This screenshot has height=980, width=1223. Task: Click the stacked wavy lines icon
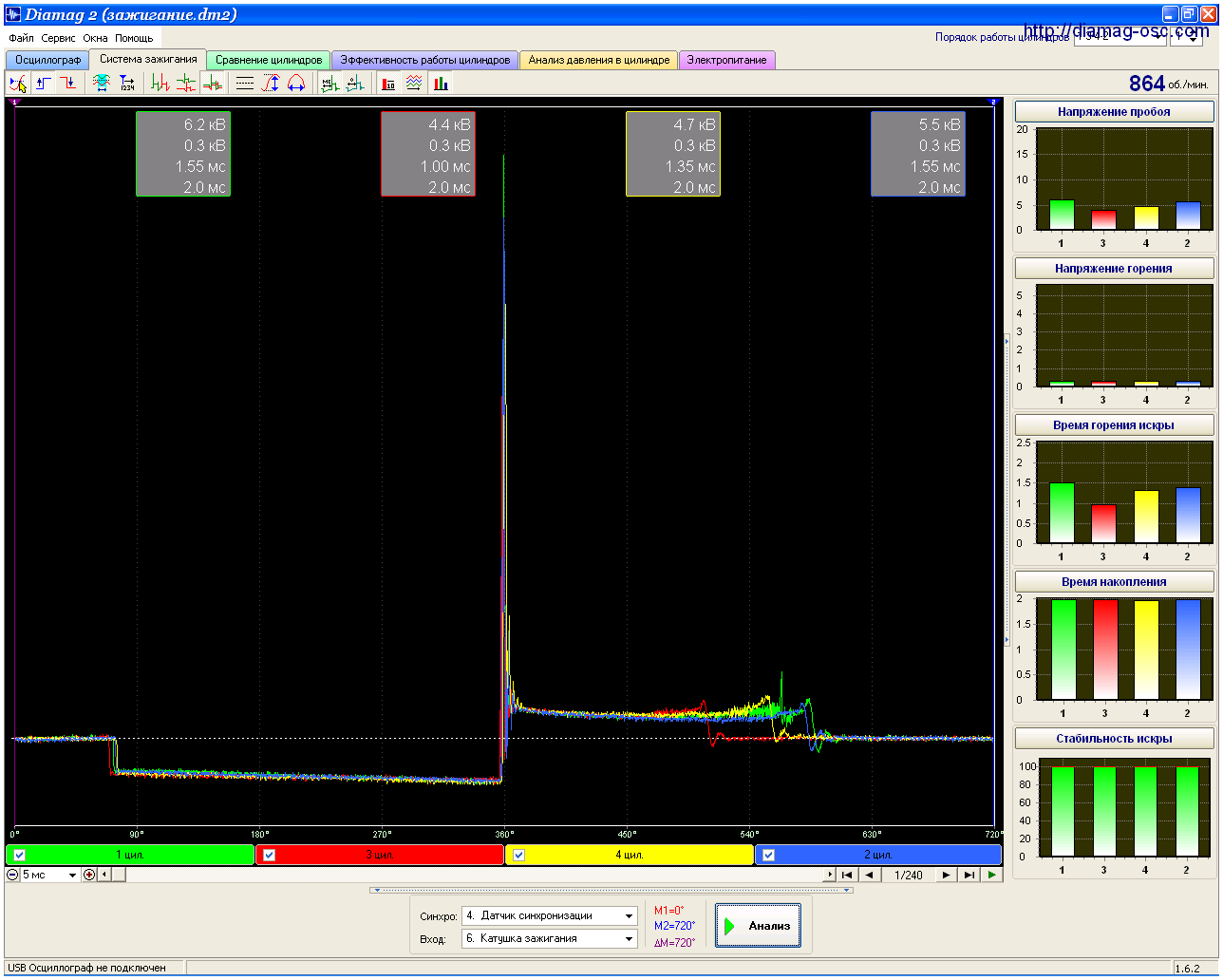(414, 84)
